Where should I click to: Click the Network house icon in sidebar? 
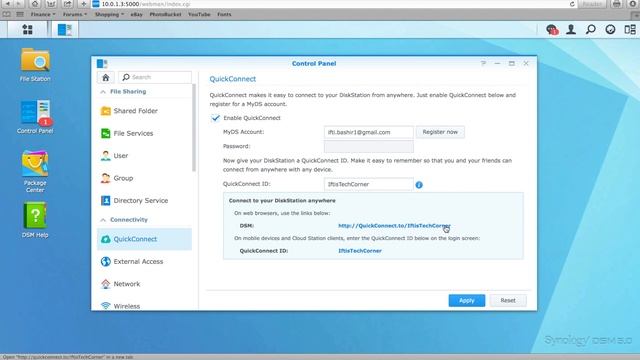[x=105, y=284]
